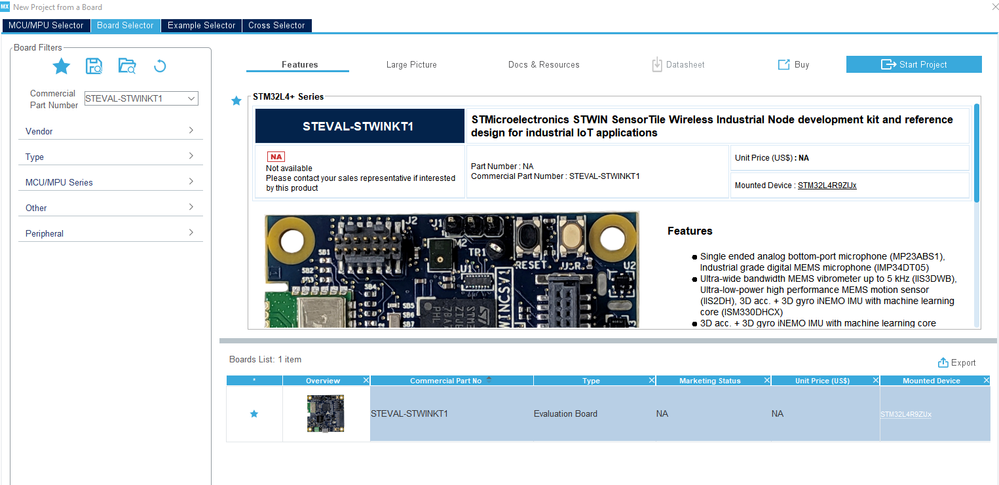Toggle favorite star in STEVAL-STWINKT1 list row
The width and height of the screenshot is (999, 485).
coord(254,414)
